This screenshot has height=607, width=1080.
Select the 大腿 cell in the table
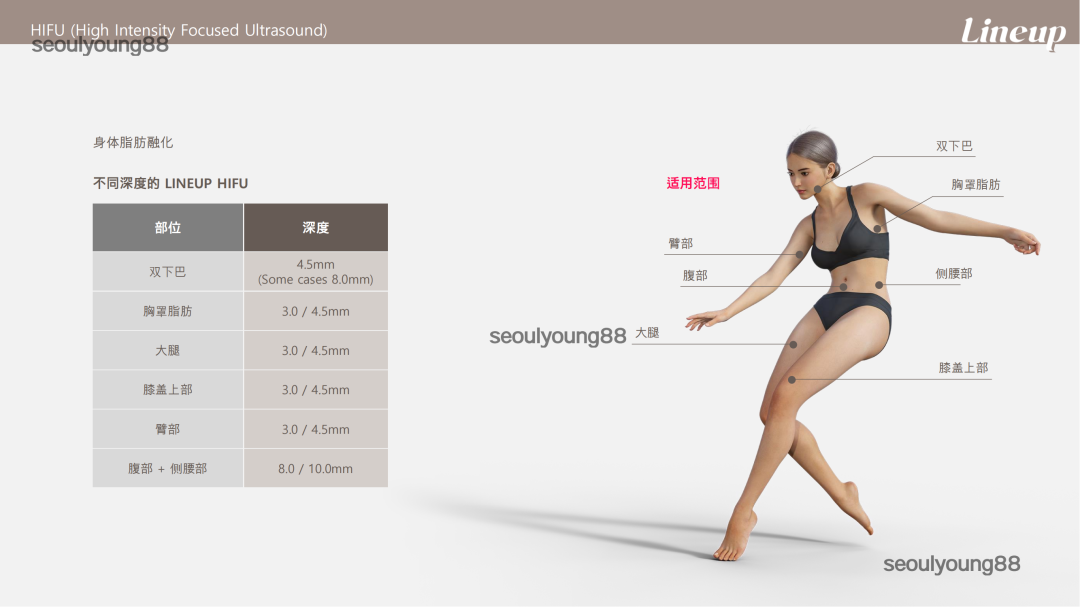point(168,351)
